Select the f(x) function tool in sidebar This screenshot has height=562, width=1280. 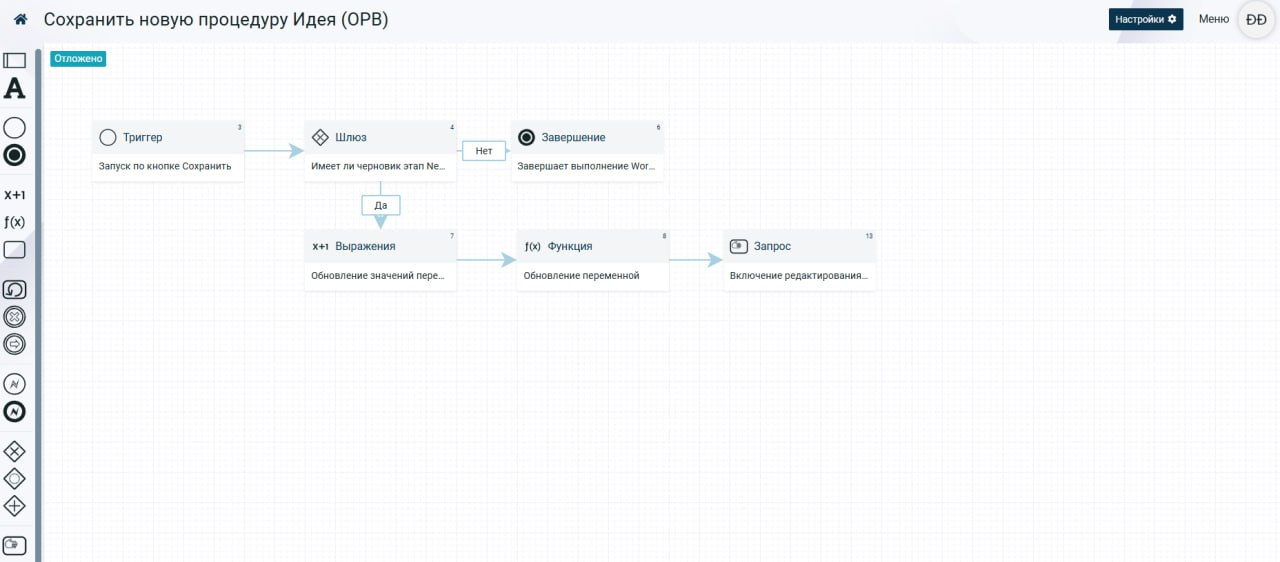[x=15, y=222]
